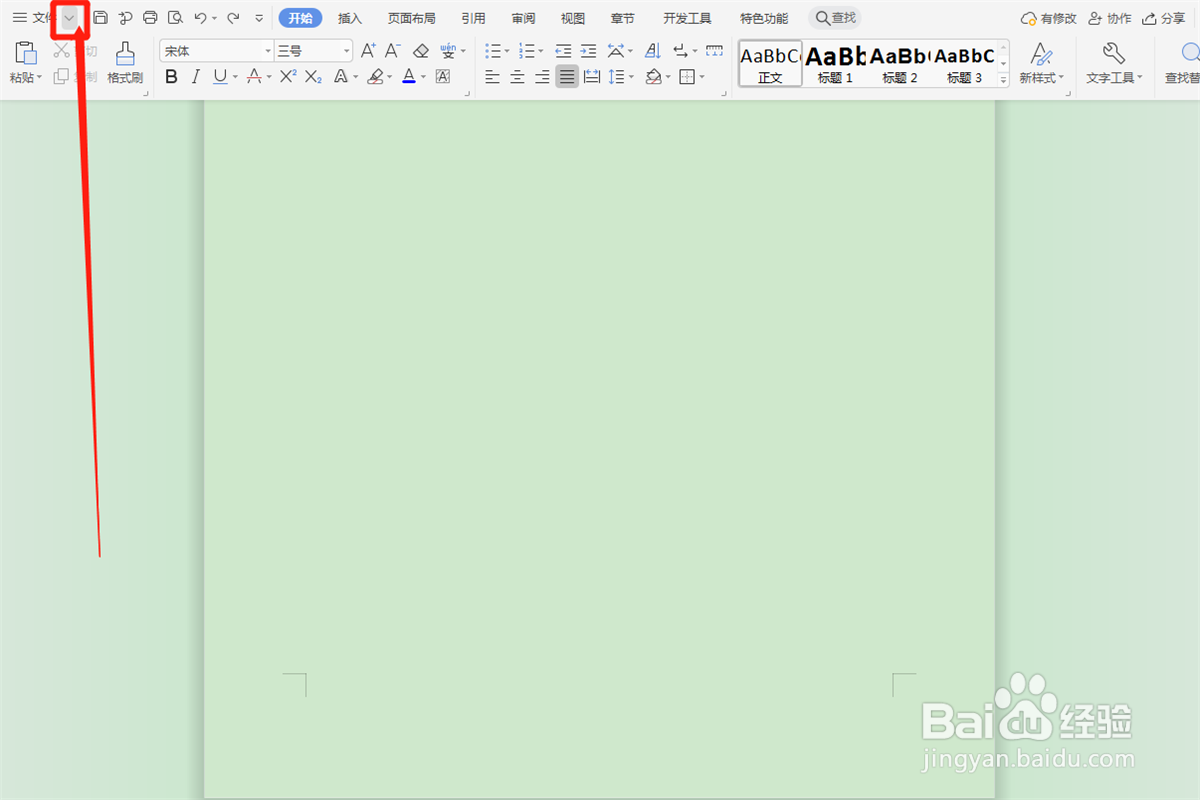This screenshot has height=800, width=1200.
Task: Click decrease indent icon
Action: click(563, 51)
